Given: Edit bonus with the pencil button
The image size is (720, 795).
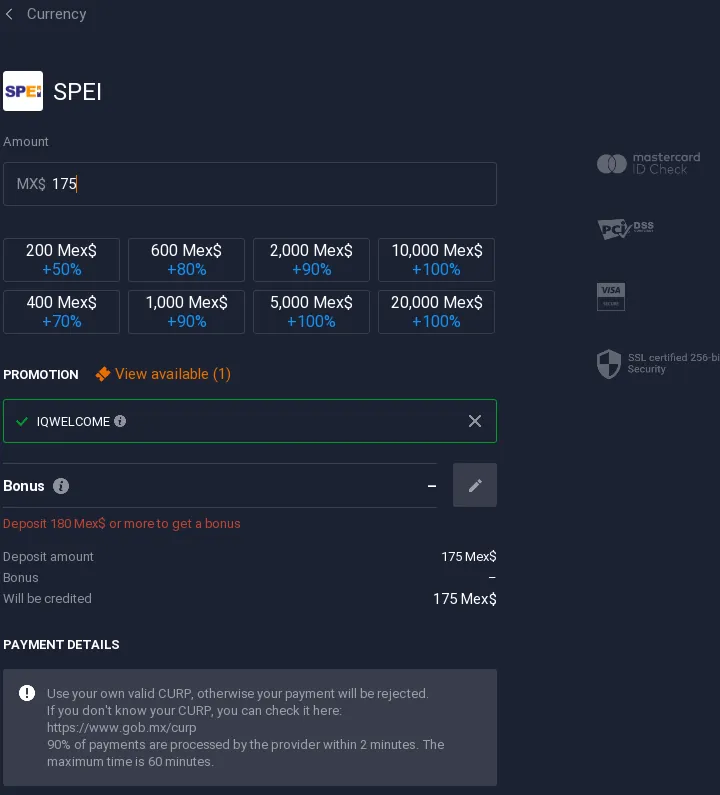Looking at the screenshot, I should 475,485.
